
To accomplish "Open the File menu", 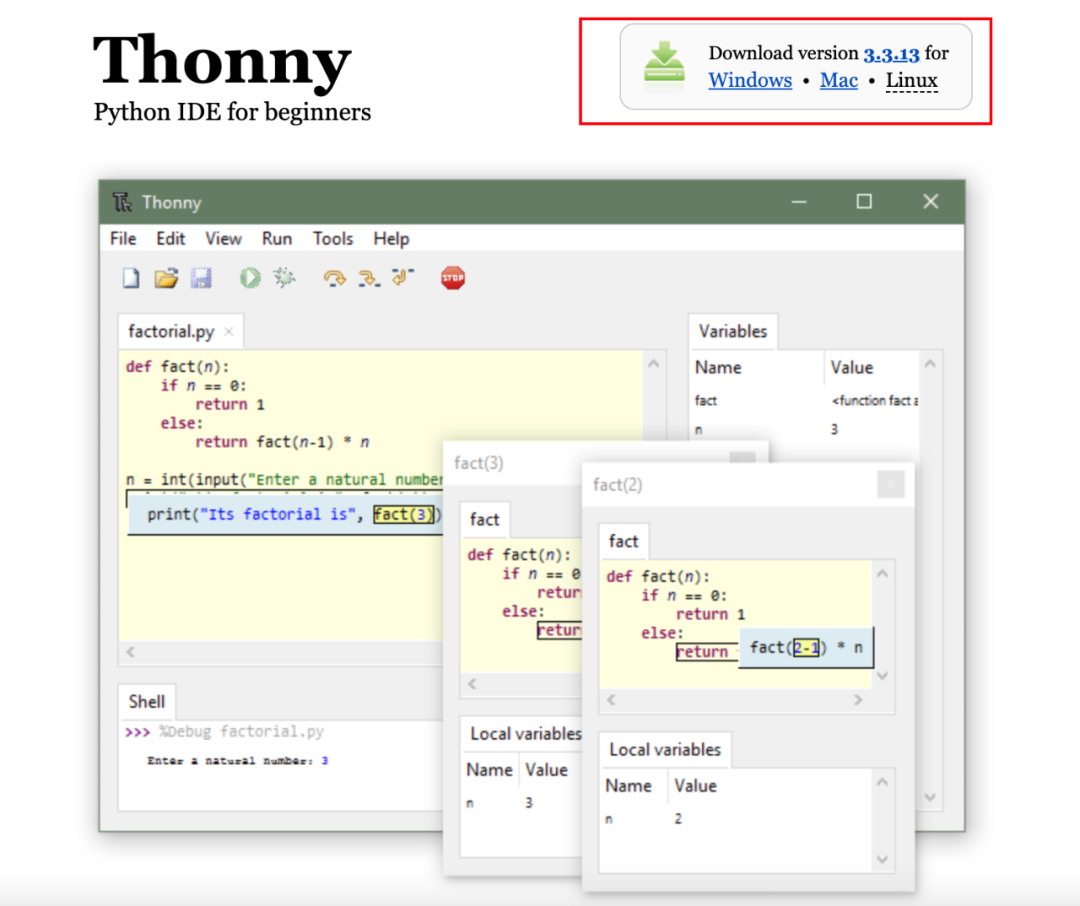I will 123,238.
